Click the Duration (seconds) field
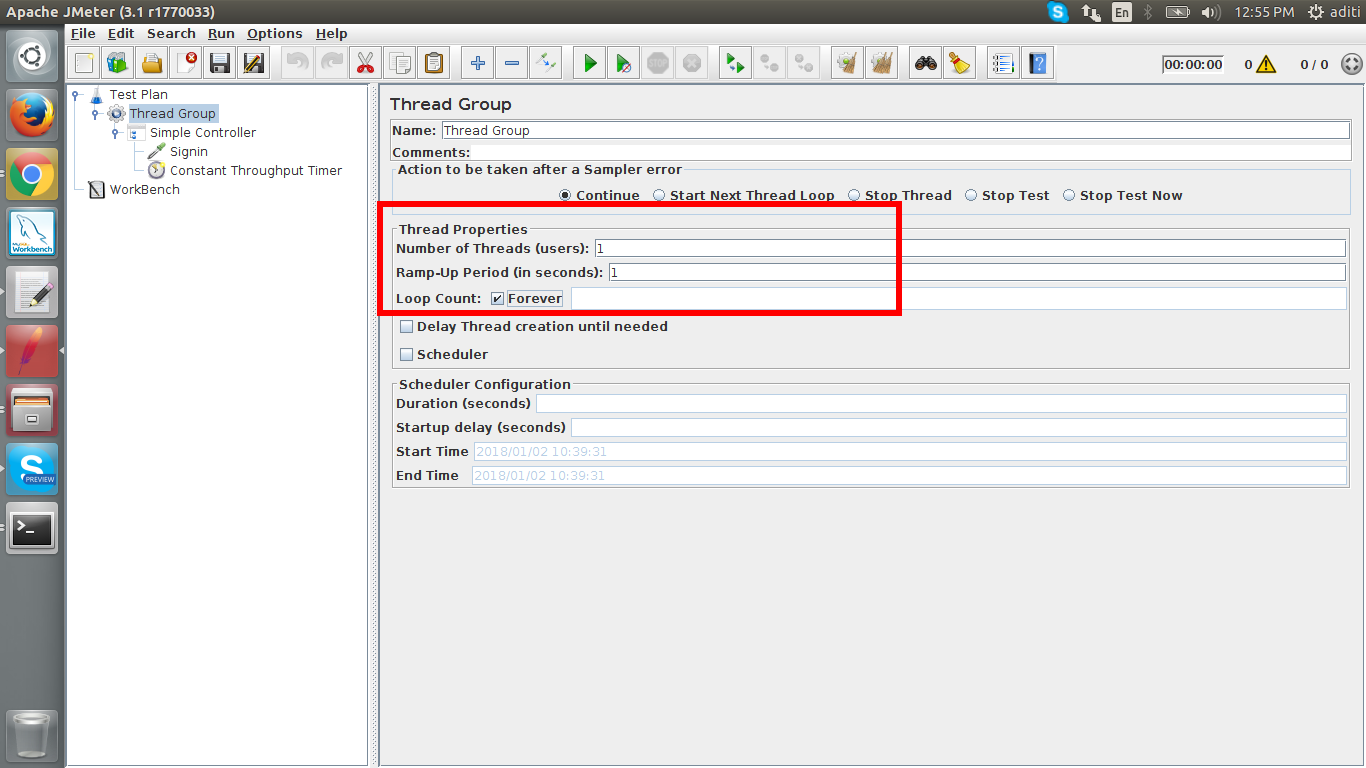Viewport: 1366px width, 768px height. [x=941, y=403]
